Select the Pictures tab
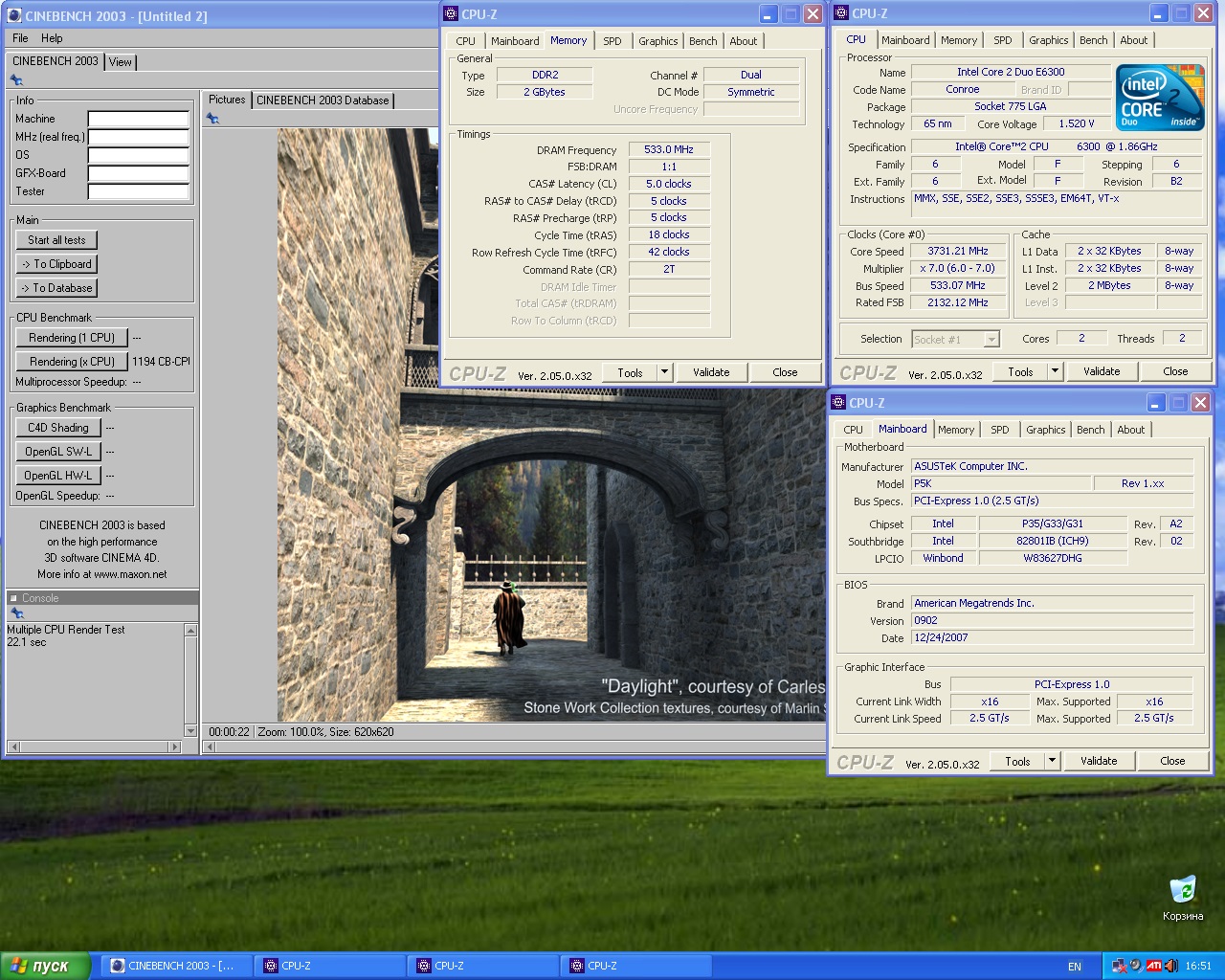 pyautogui.click(x=227, y=100)
